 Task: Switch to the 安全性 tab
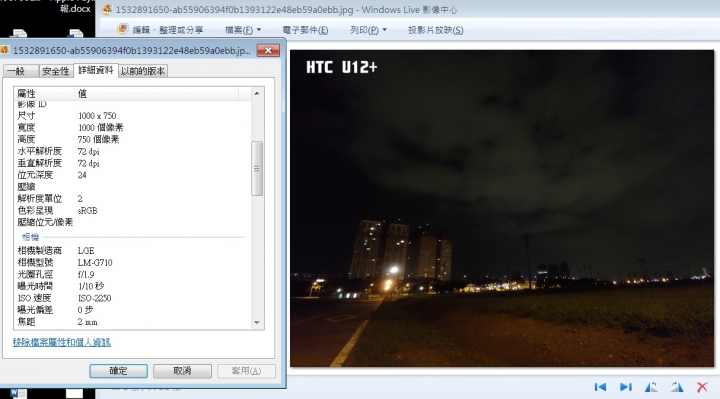[56, 71]
